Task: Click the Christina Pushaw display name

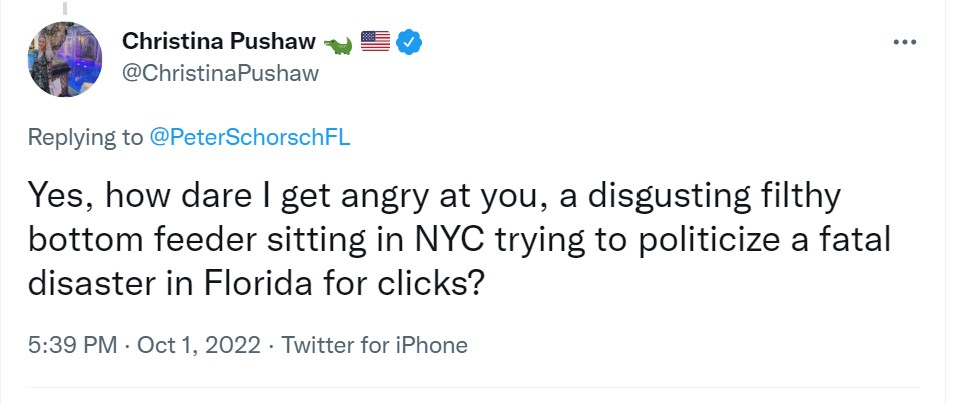Action: (x=216, y=42)
